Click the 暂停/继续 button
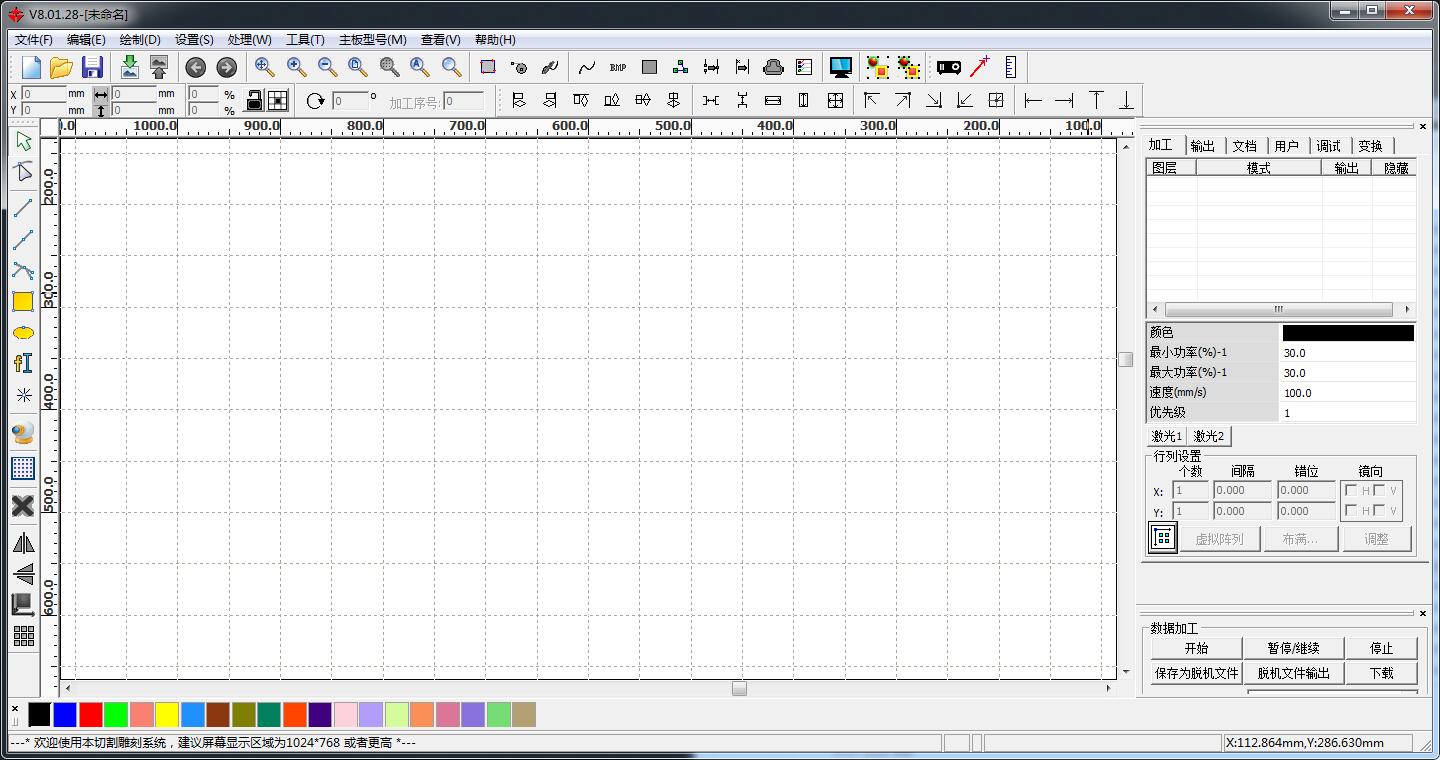The width and height of the screenshot is (1440, 760). [1294, 648]
